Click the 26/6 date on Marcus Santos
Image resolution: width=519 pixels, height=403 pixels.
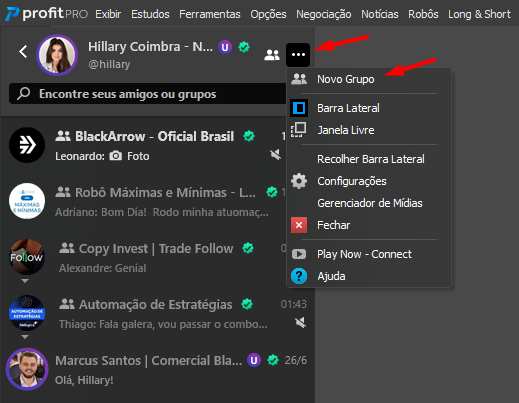296,360
